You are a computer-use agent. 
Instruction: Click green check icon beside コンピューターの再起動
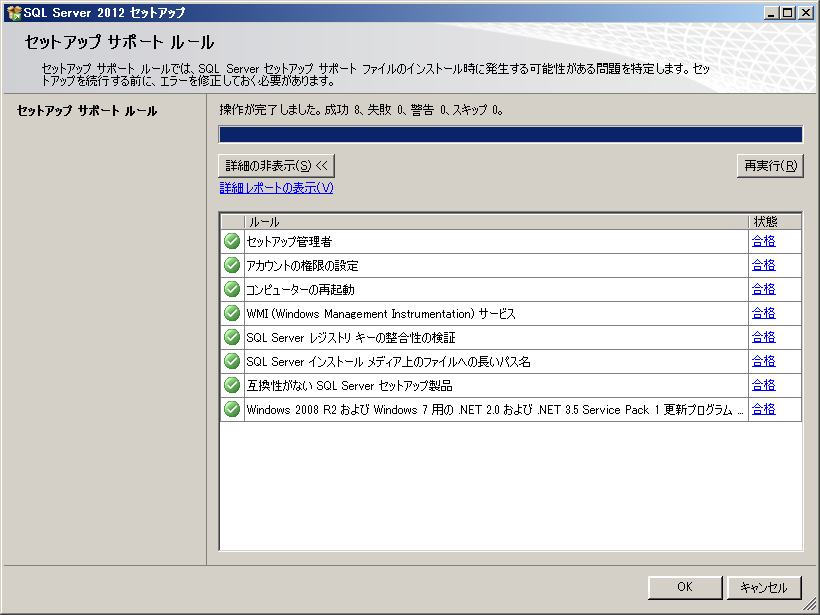[x=232, y=289]
